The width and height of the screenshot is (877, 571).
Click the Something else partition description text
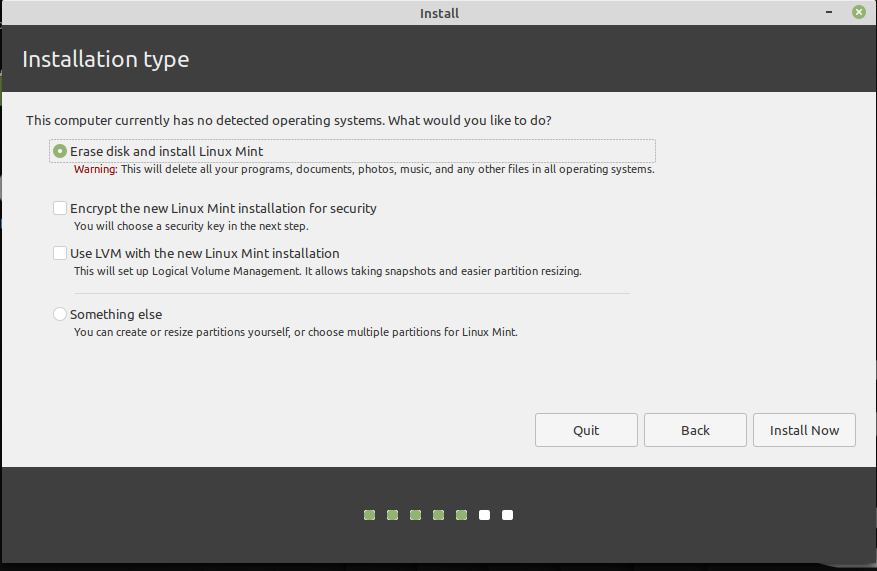point(296,332)
